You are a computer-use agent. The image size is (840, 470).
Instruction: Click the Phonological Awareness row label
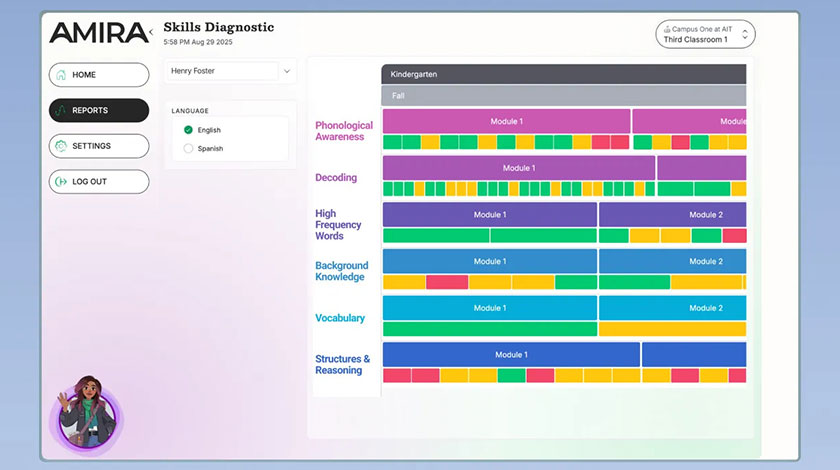point(343,131)
